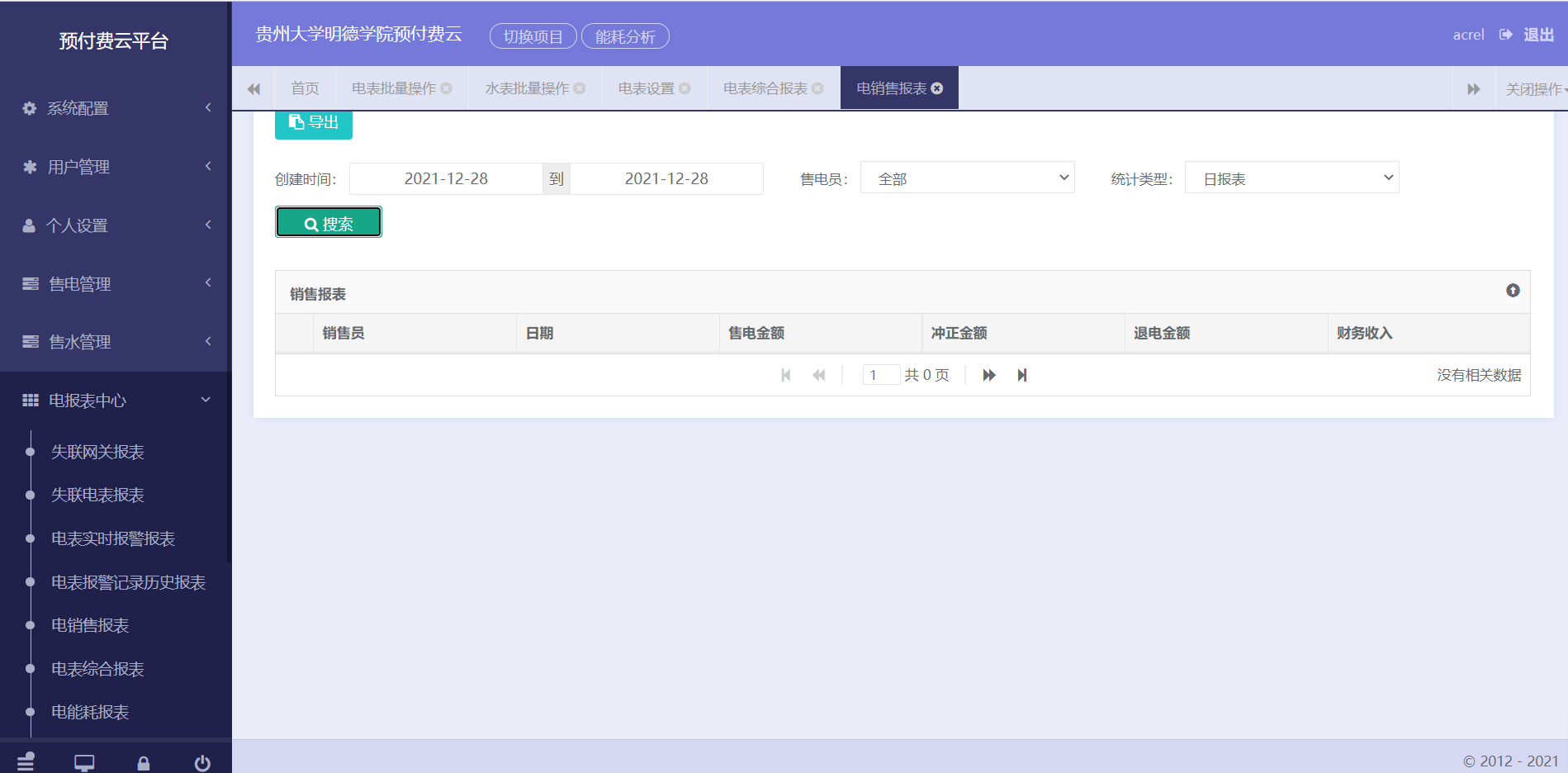Click the power icon in sidebar footer
The width and height of the screenshot is (1568, 773).
[202, 763]
